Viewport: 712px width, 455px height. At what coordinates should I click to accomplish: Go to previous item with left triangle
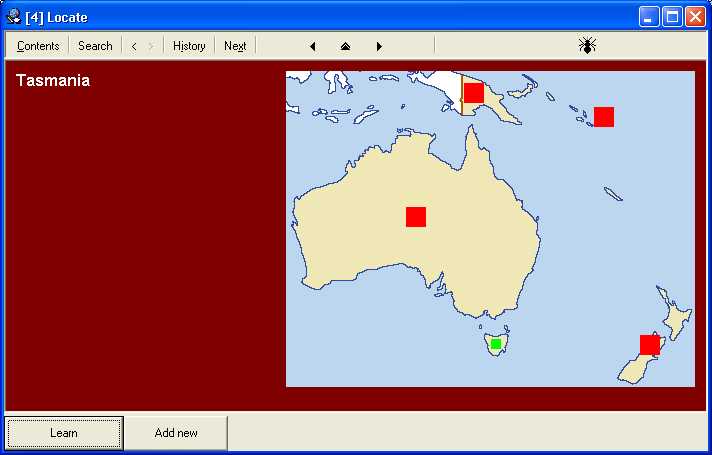[313, 46]
